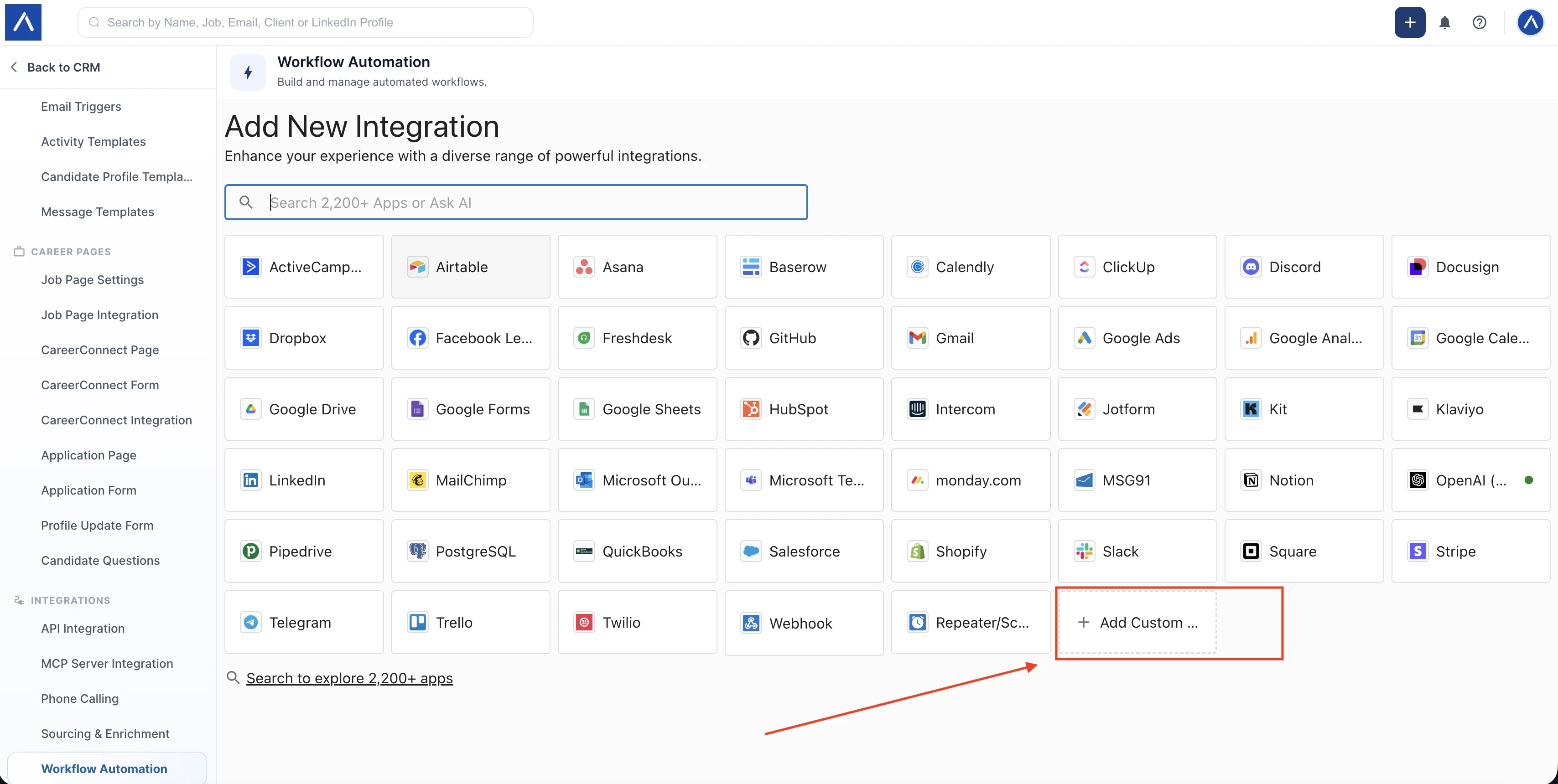This screenshot has height=784, width=1558.
Task: Select the Salesforce integration
Action: point(804,551)
